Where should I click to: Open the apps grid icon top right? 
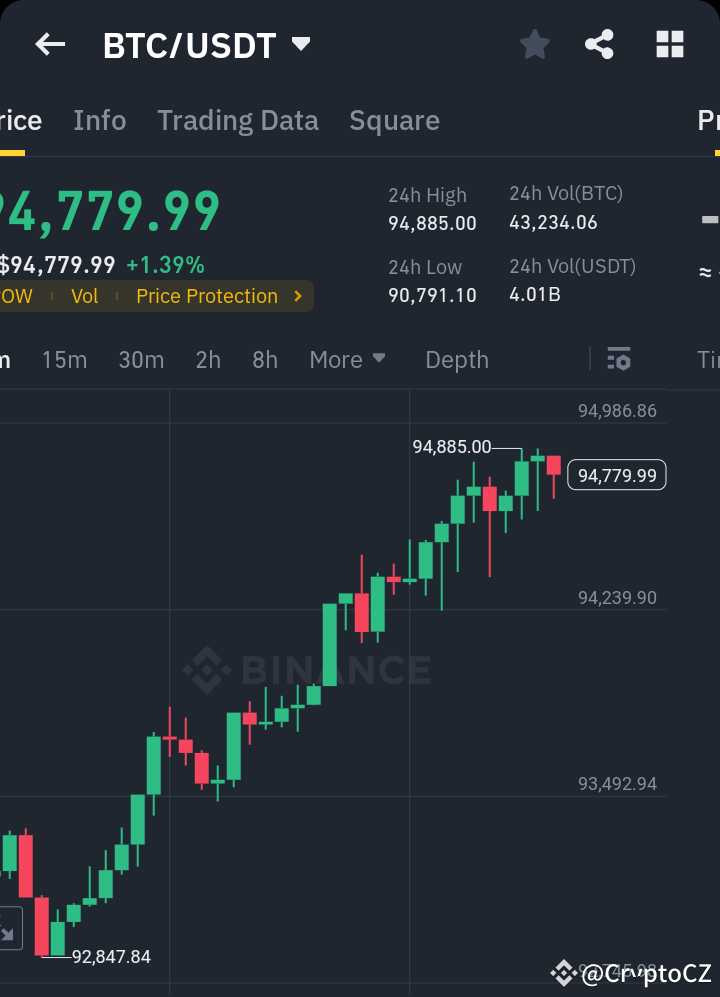(669, 44)
